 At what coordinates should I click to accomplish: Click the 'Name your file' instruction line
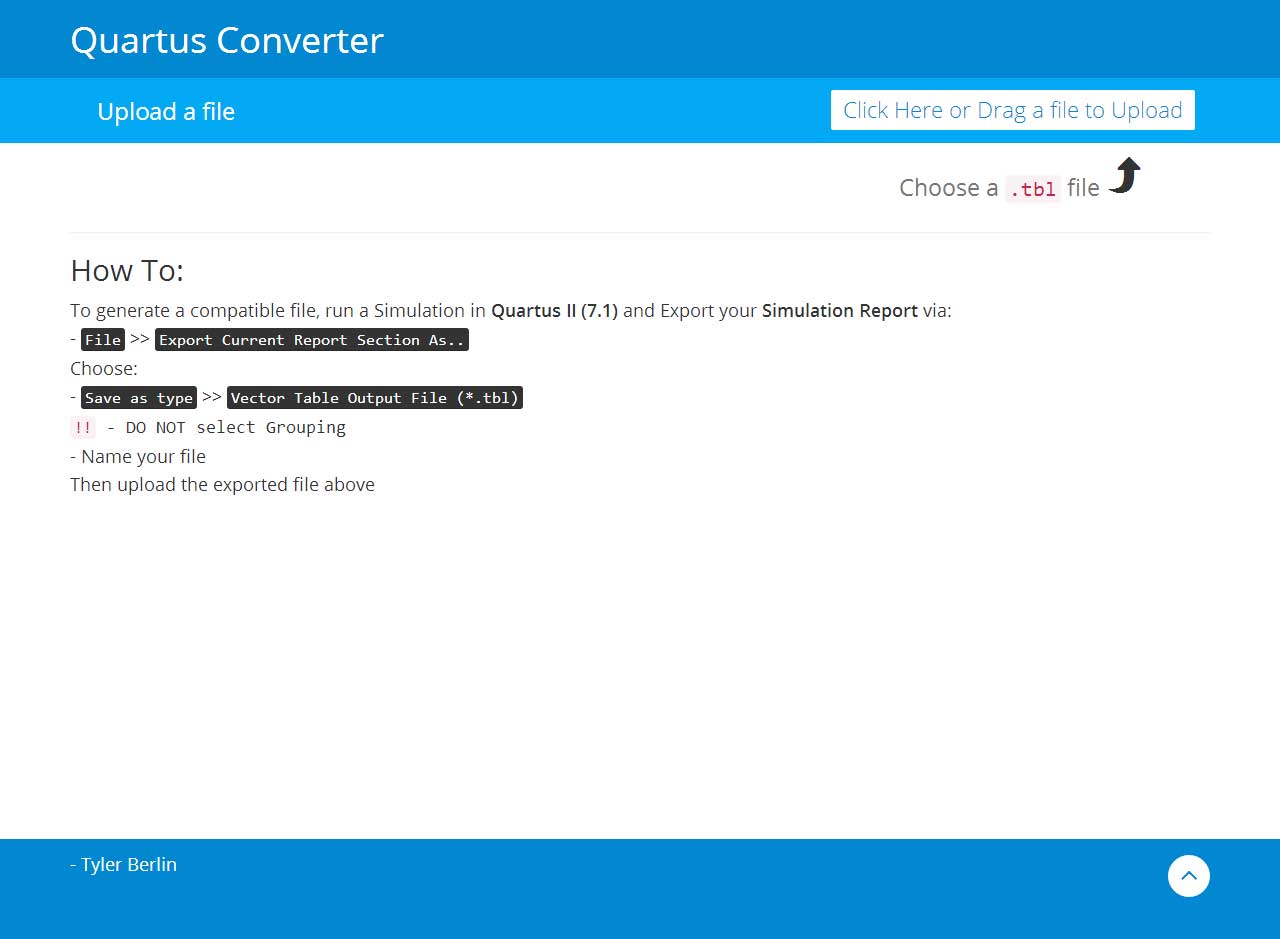point(143,457)
